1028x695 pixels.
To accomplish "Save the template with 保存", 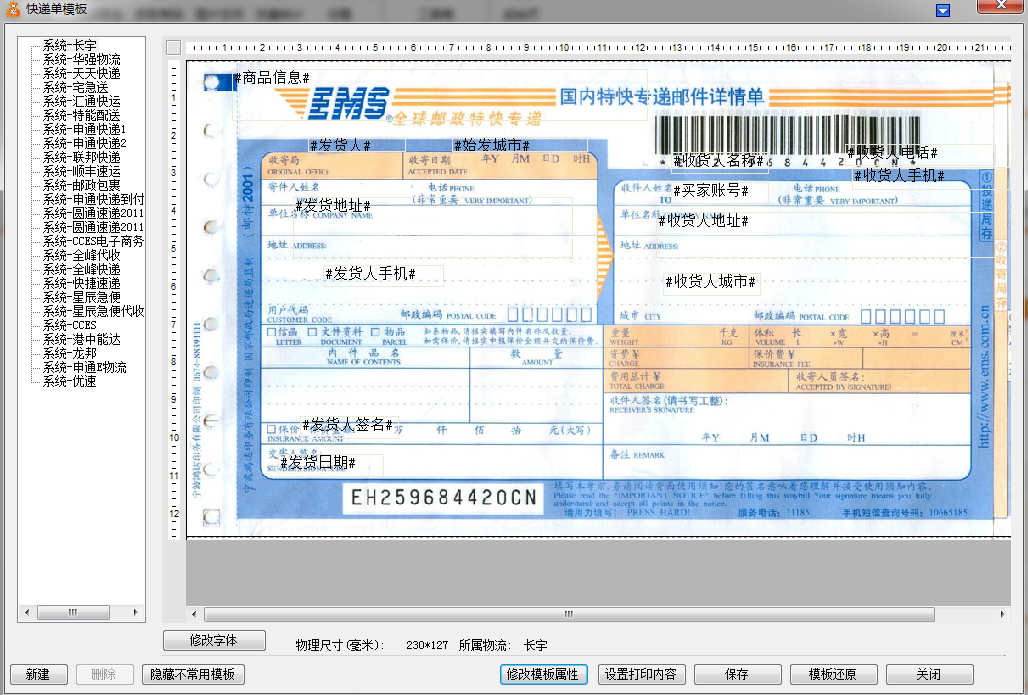I will click(x=737, y=675).
